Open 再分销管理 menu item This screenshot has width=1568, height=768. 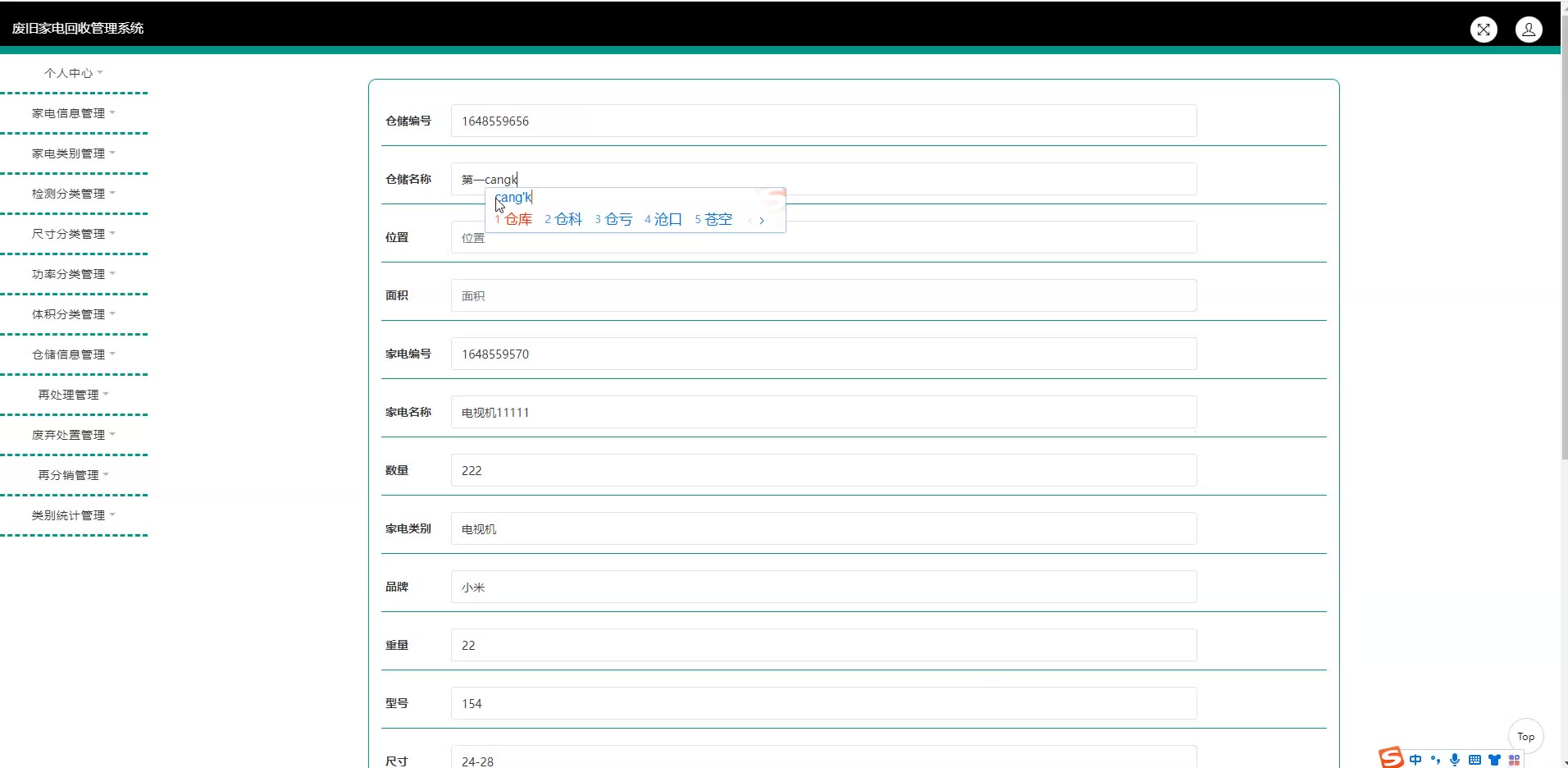point(74,475)
